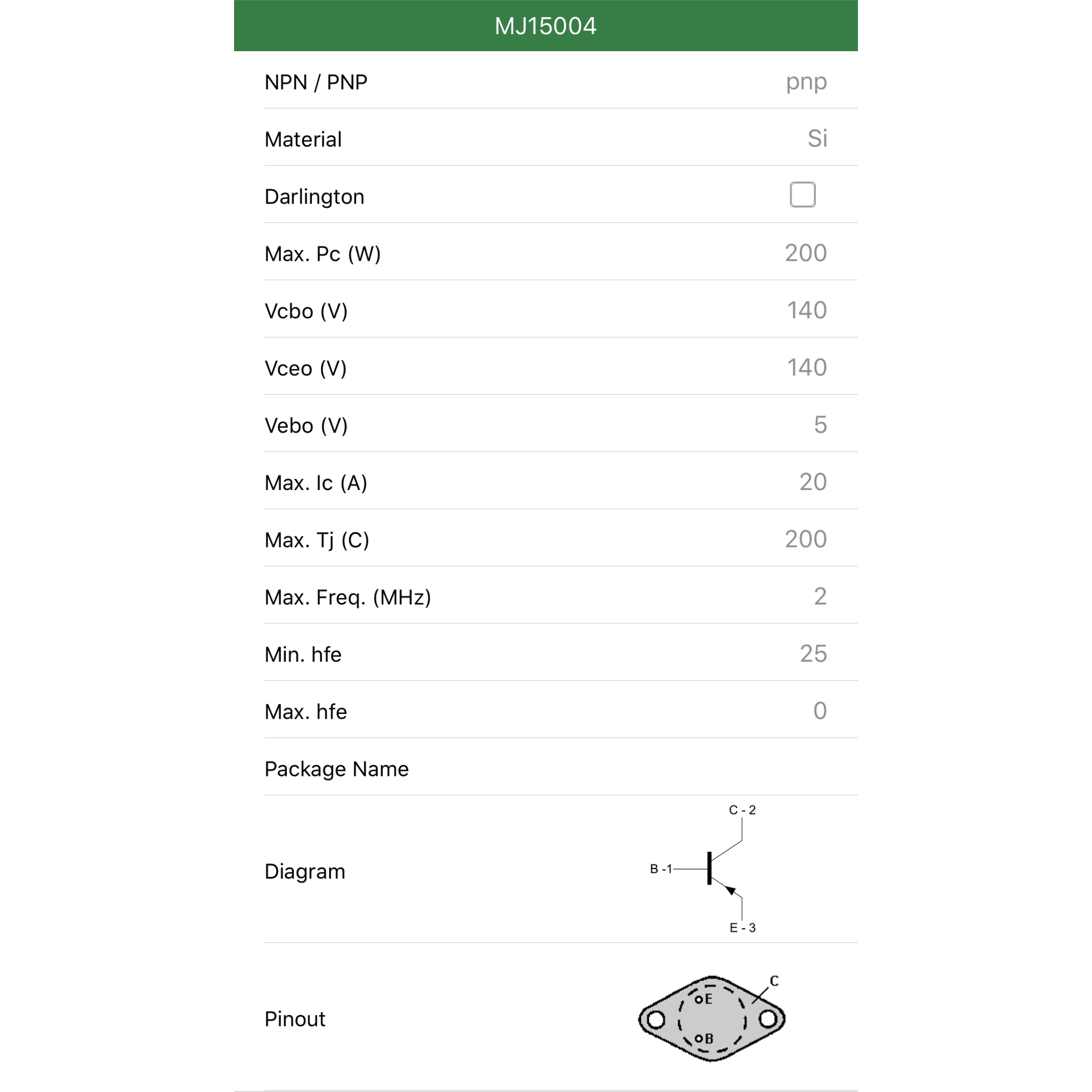Tap the Max. Tj (C) value 200
The width and height of the screenshot is (1092, 1092).
click(x=806, y=539)
